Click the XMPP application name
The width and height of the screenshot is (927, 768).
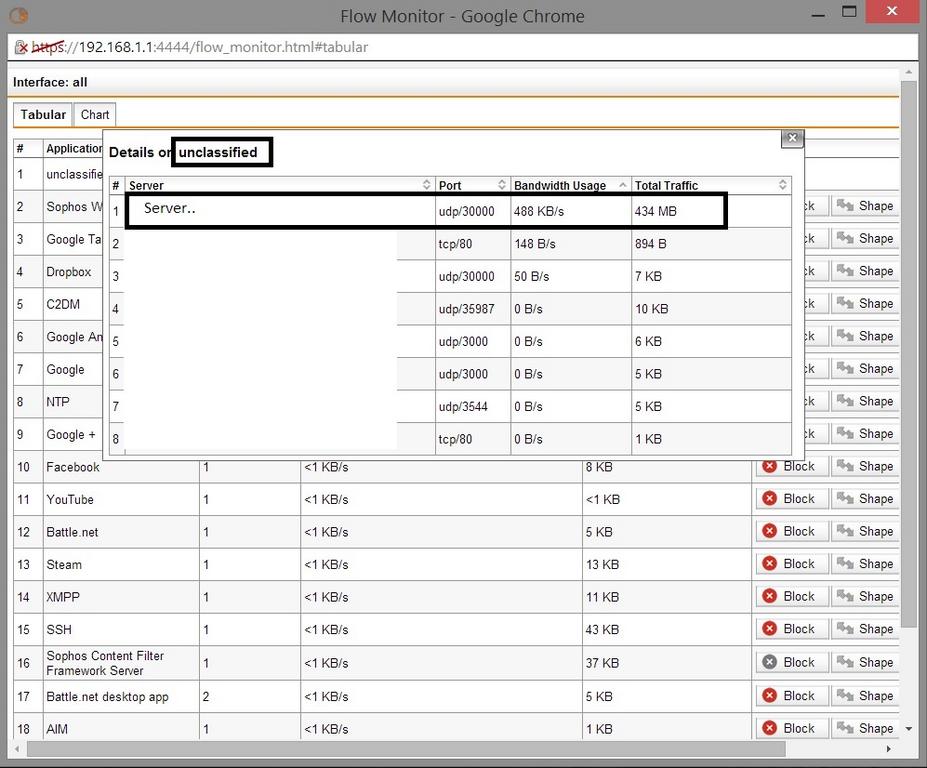tap(63, 597)
